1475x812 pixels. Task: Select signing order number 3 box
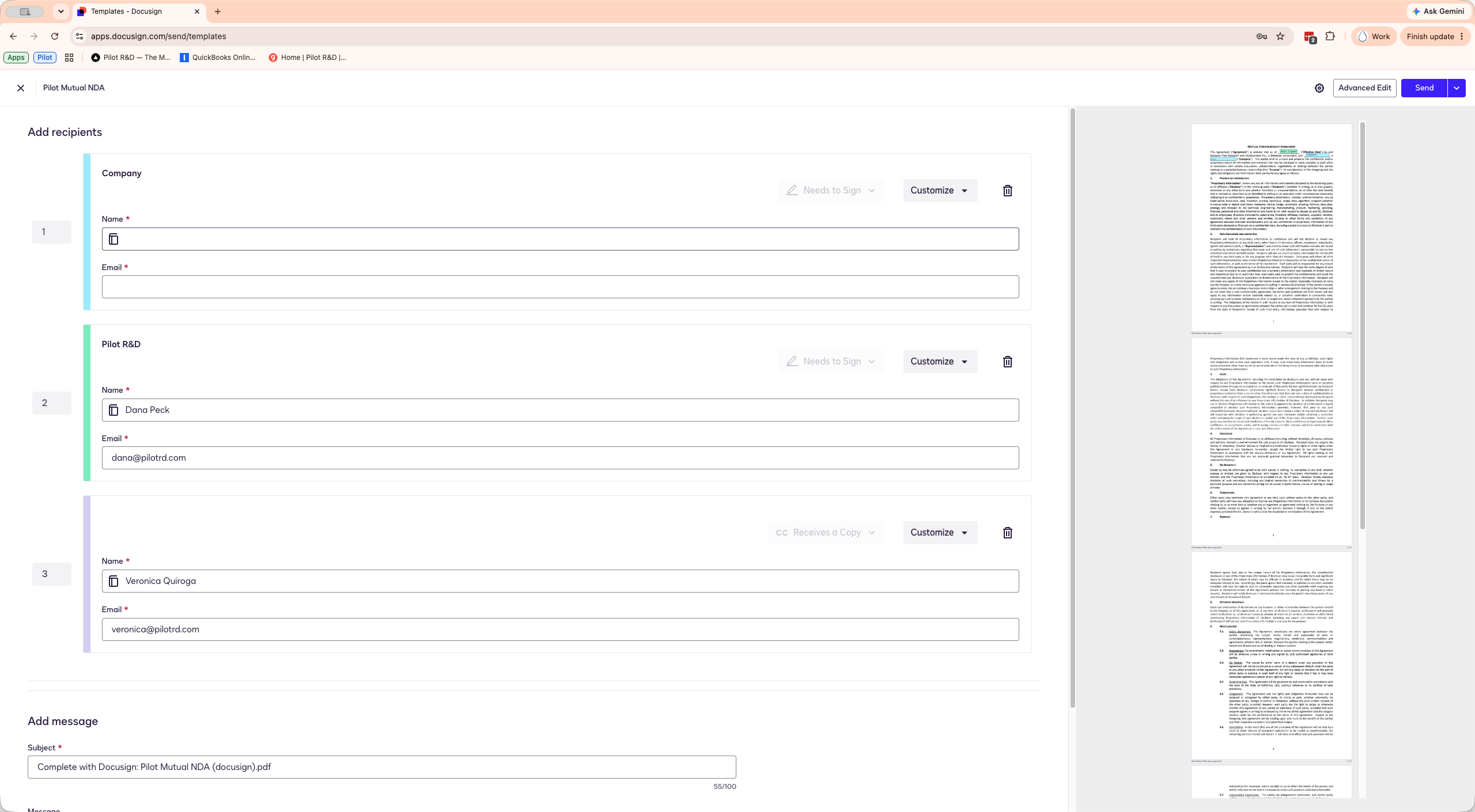click(52, 574)
